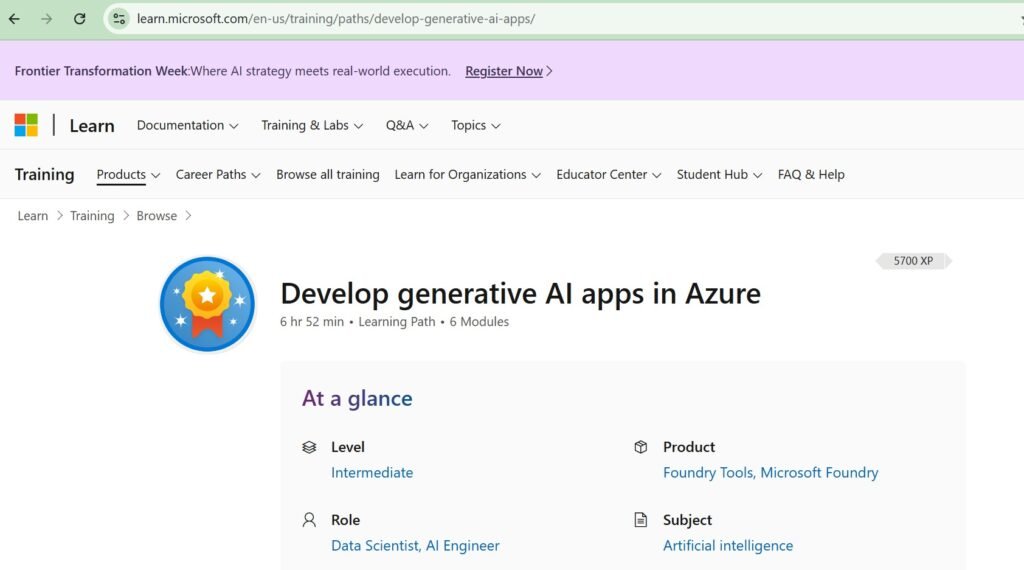The height and width of the screenshot is (570, 1024).
Task: Open site information icon in address bar
Action: click(119, 19)
